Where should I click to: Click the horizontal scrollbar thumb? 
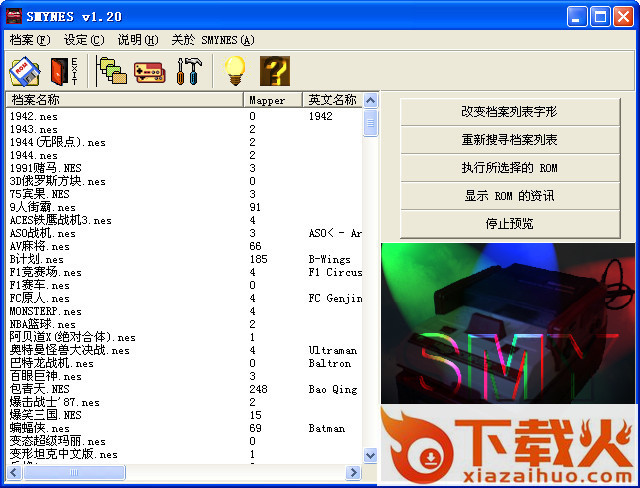click(x=74, y=473)
